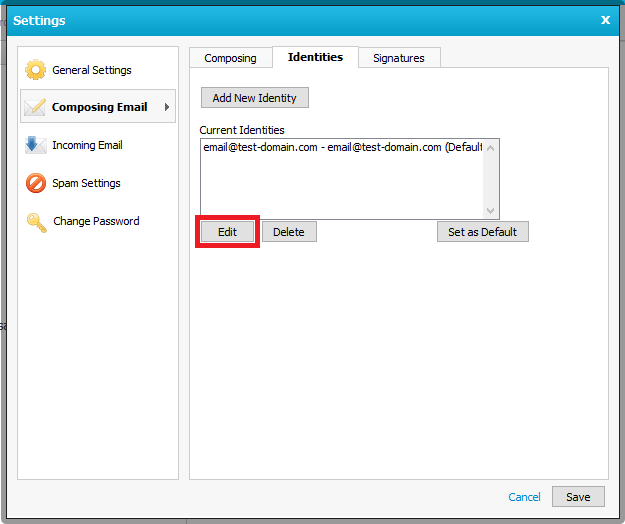Switch to the Composing tab

pyautogui.click(x=230, y=58)
